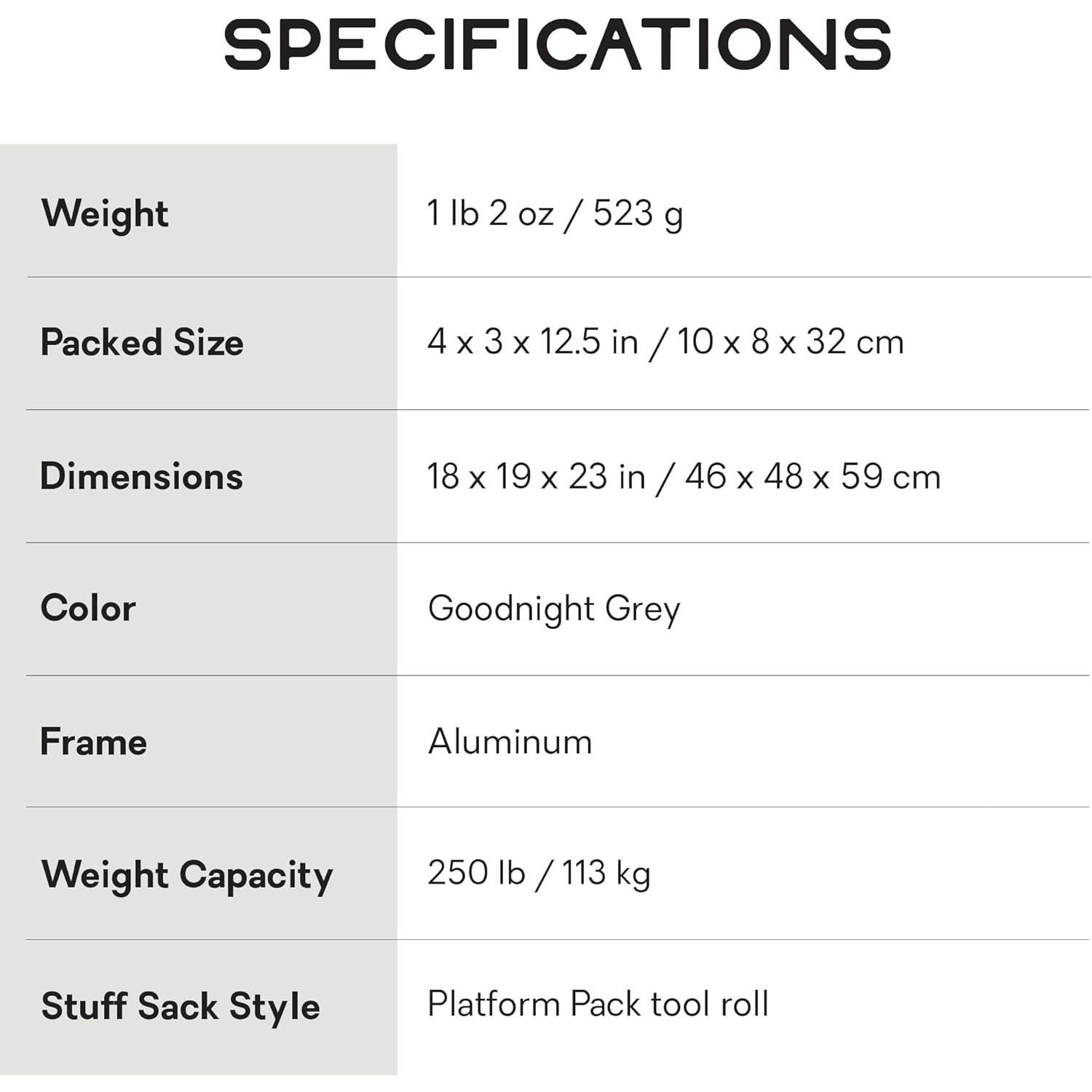Screen dimensions: 1092x1092
Task: Click the Color row label
Action: (88, 608)
